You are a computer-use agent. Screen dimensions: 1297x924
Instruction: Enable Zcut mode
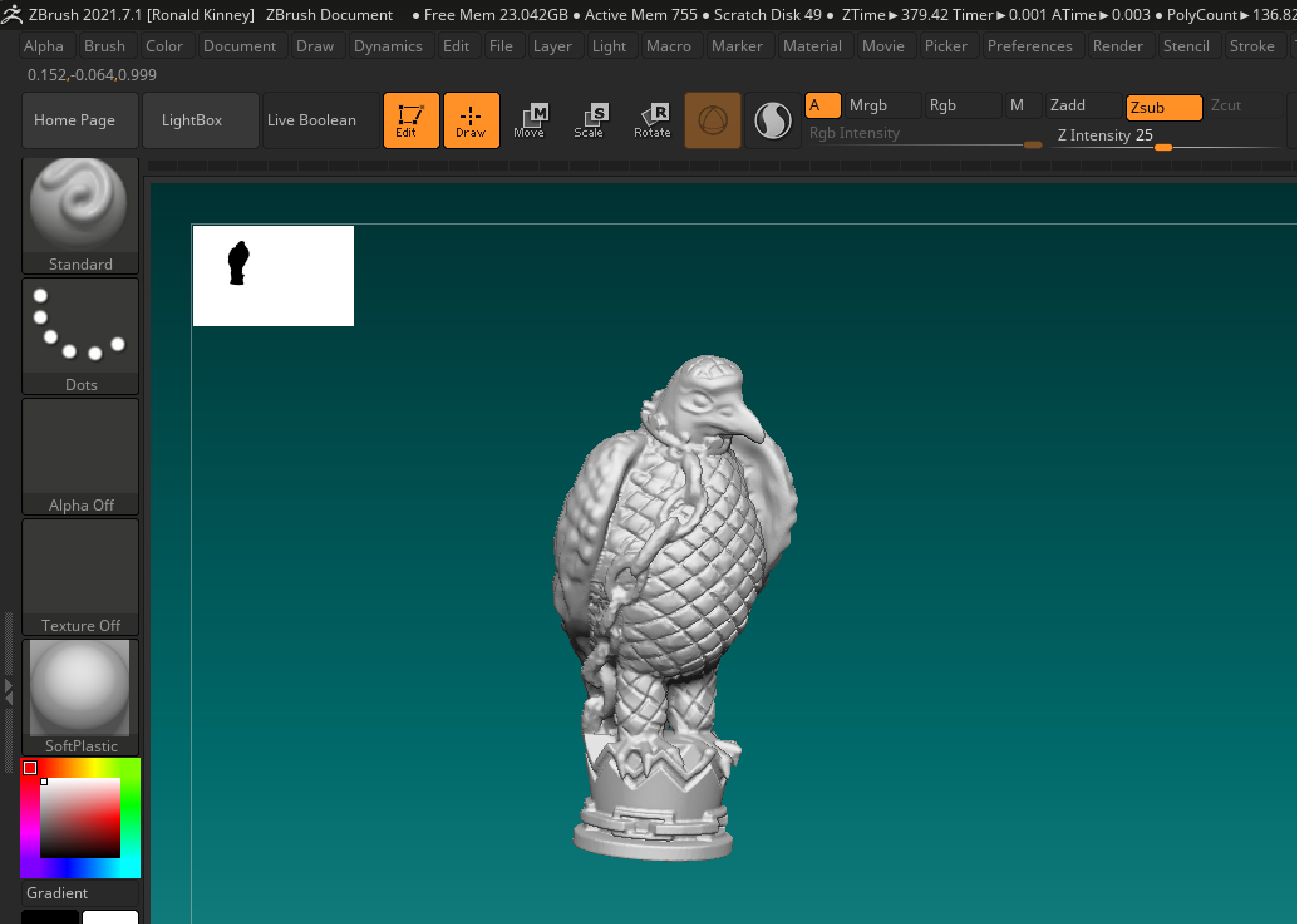1245,105
